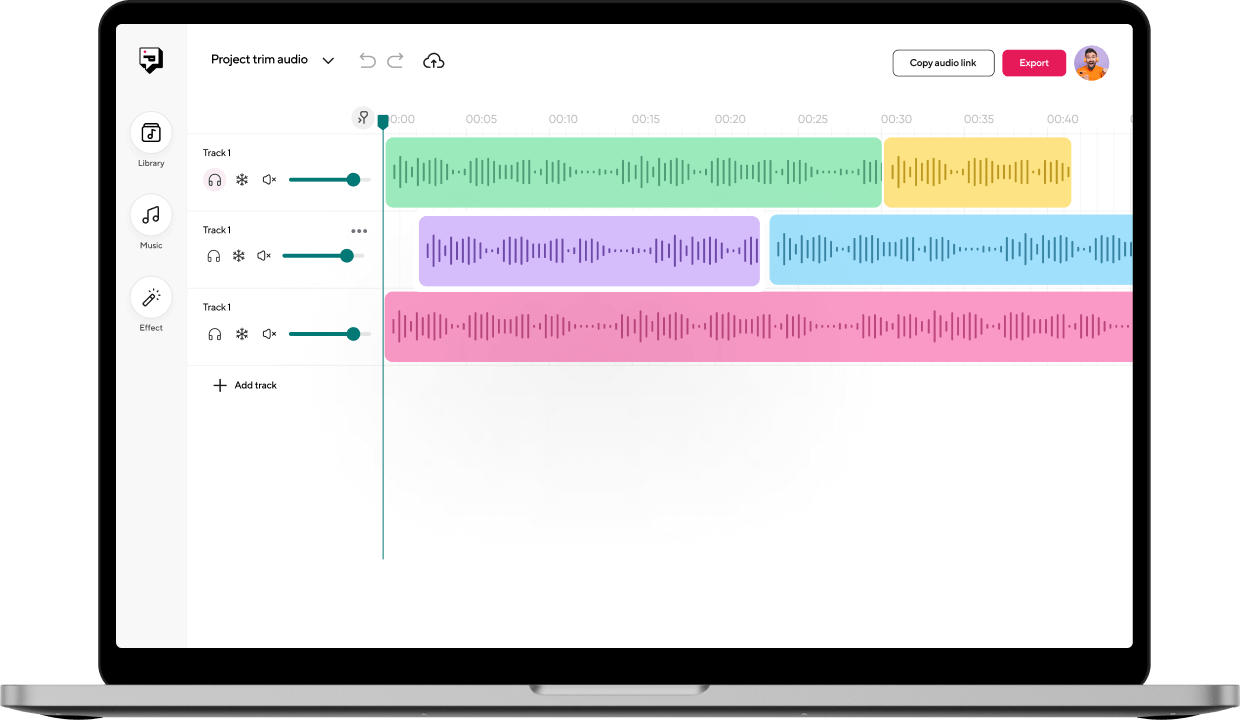Toggle headphones solo on the first track
Screen dimensions: 1240x720
[214, 180]
